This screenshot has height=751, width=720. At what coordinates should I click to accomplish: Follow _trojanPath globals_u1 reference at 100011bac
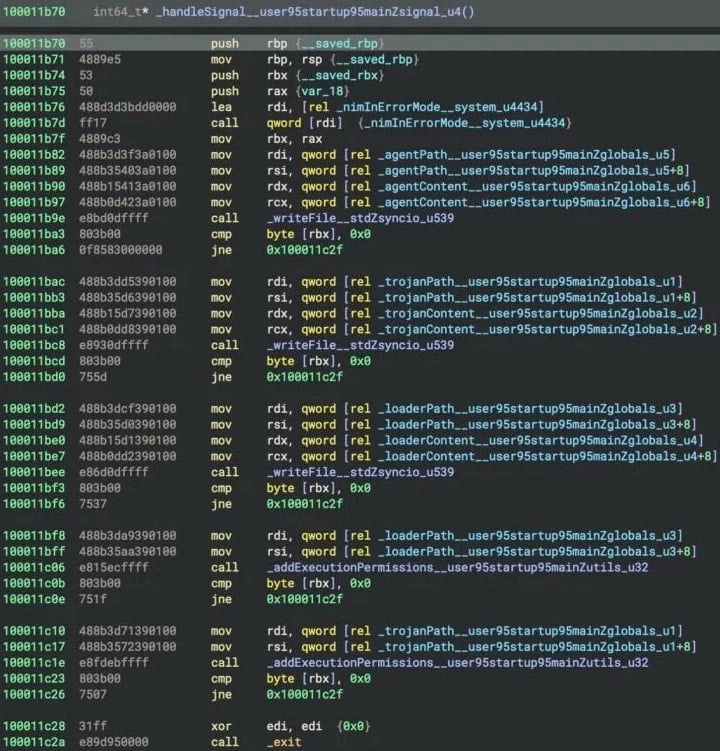pyautogui.click(x=527, y=281)
